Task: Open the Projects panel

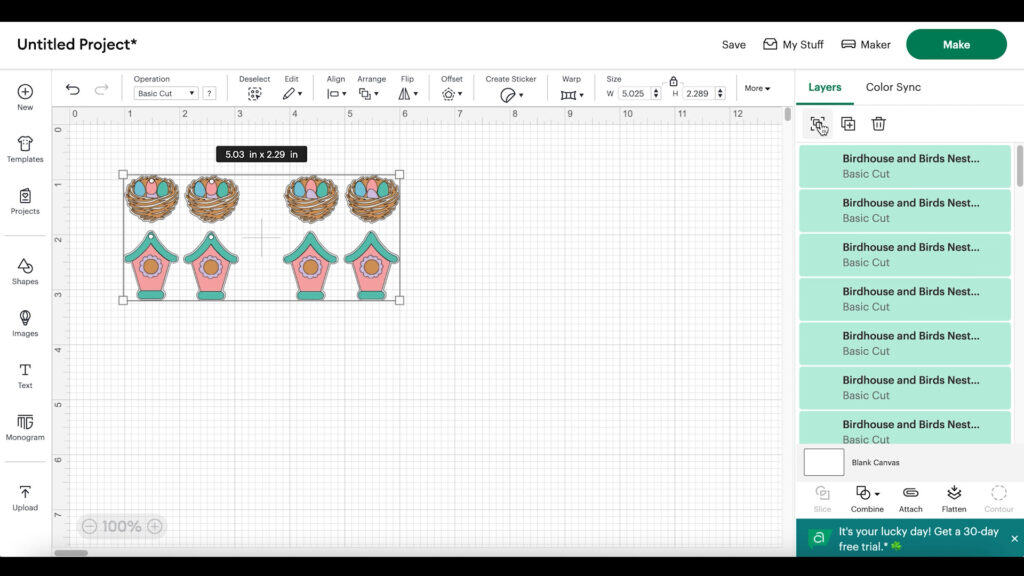Action: pyautogui.click(x=25, y=201)
